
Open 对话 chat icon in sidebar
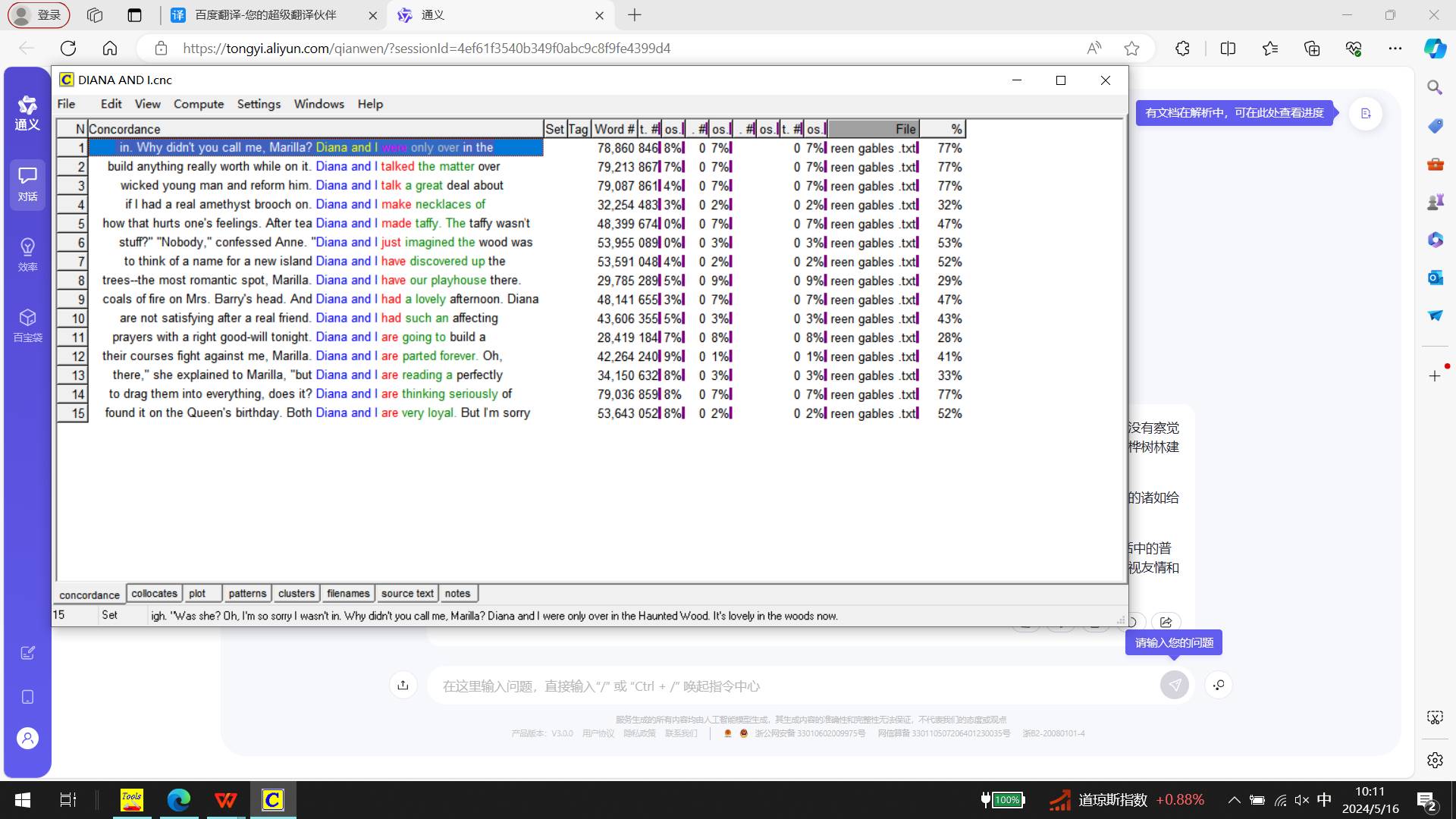click(x=27, y=184)
